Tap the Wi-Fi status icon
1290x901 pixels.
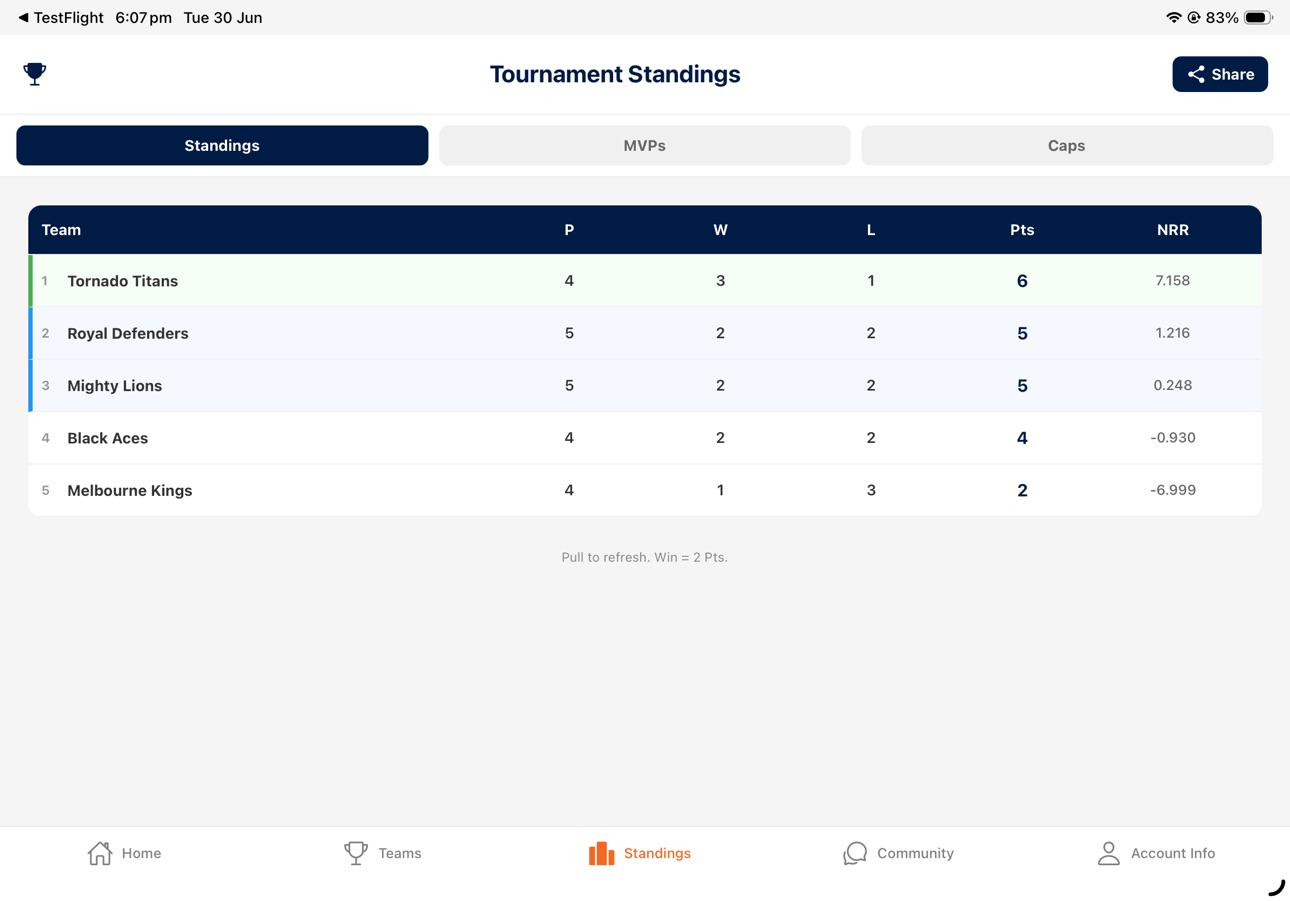pyautogui.click(x=1174, y=18)
